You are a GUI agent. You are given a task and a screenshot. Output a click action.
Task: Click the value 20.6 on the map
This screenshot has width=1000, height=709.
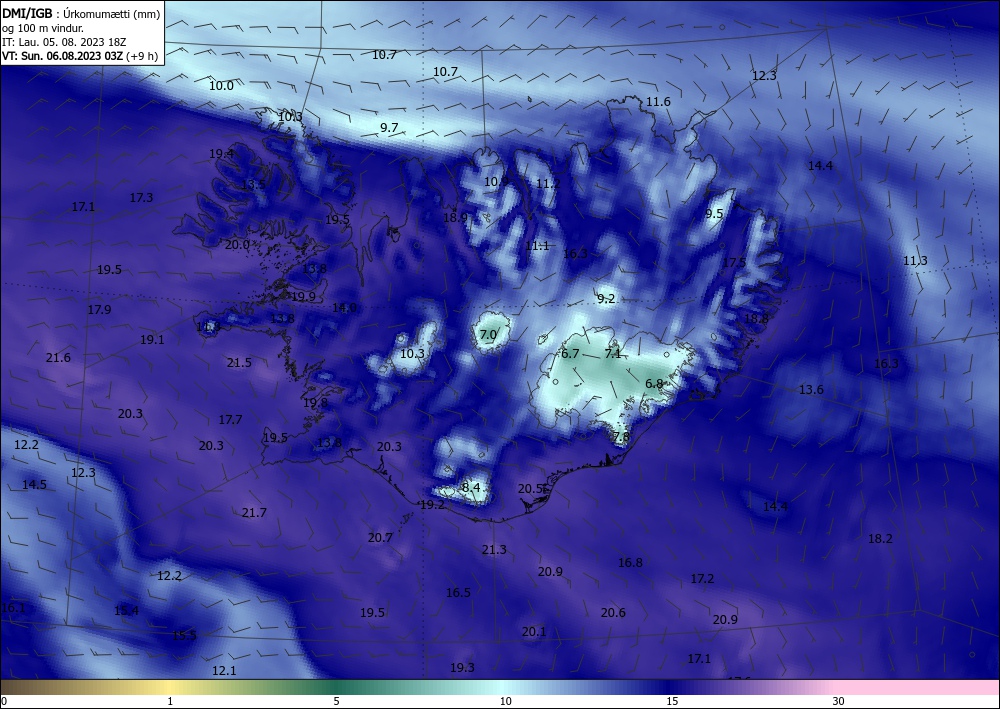613,613
